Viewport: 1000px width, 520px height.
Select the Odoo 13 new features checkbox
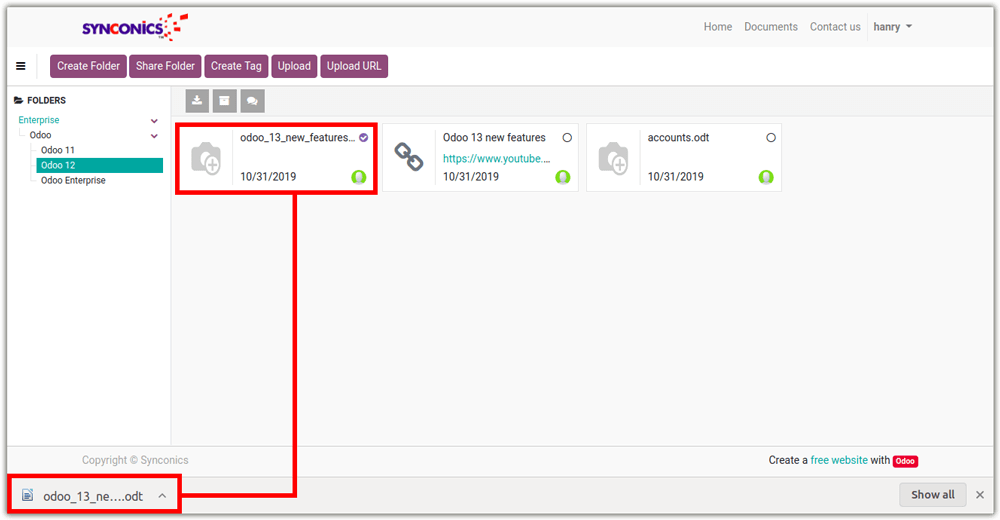(567, 138)
